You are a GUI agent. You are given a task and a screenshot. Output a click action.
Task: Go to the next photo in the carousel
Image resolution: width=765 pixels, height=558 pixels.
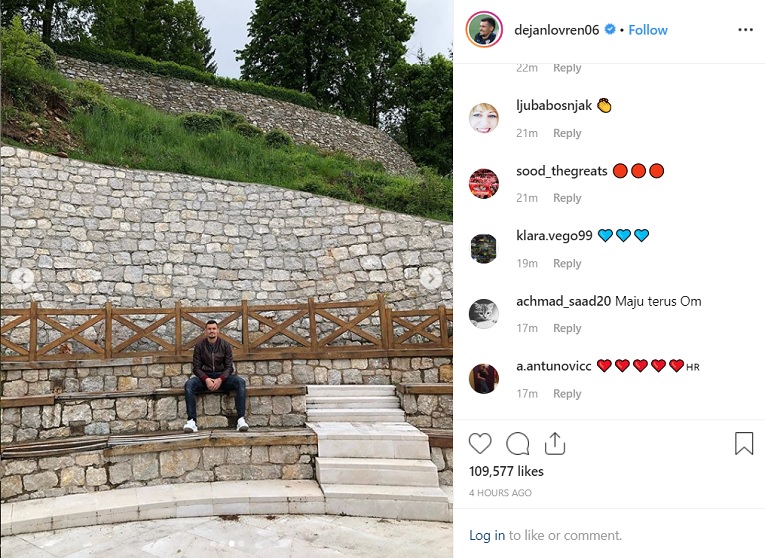[x=431, y=279]
